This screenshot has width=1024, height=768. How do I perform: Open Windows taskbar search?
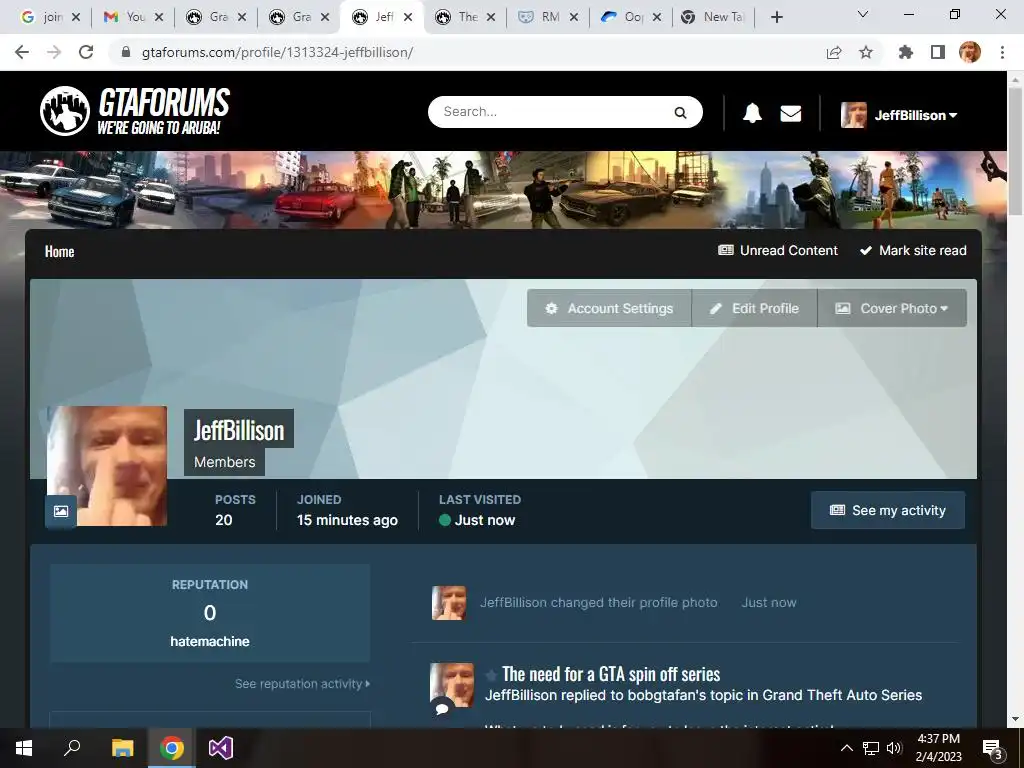72,748
